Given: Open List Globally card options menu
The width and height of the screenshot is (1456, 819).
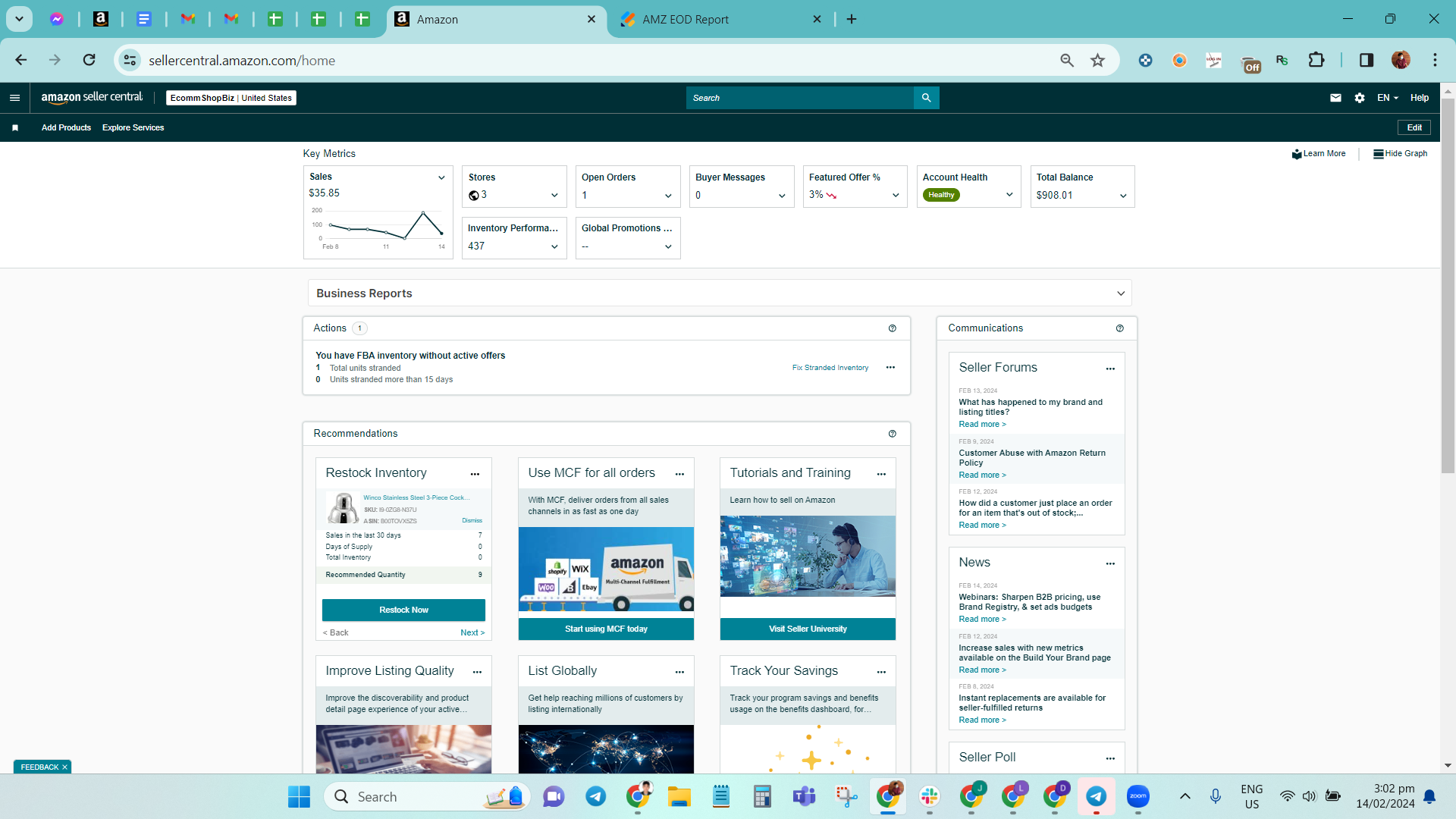Looking at the screenshot, I should point(679,672).
